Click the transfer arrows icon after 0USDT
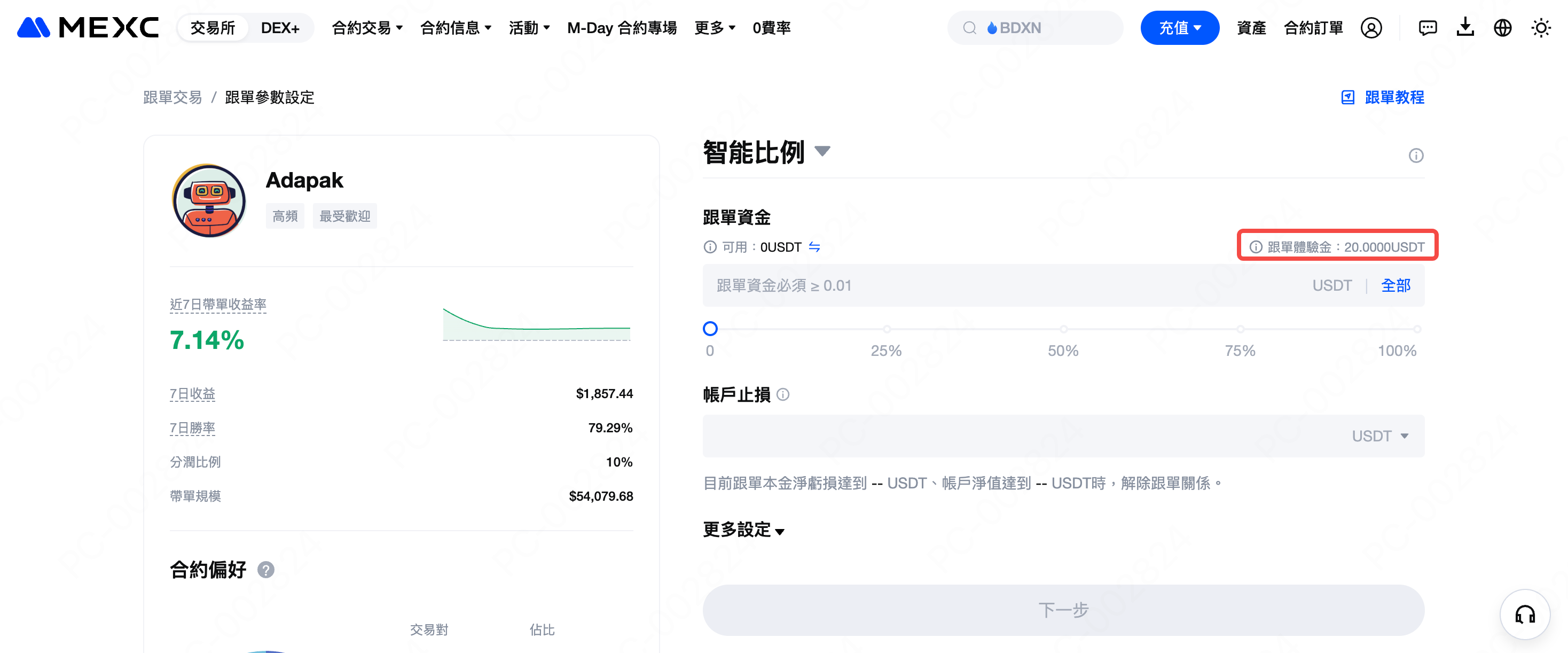1568x653 pixels. [x=814, y=247]
